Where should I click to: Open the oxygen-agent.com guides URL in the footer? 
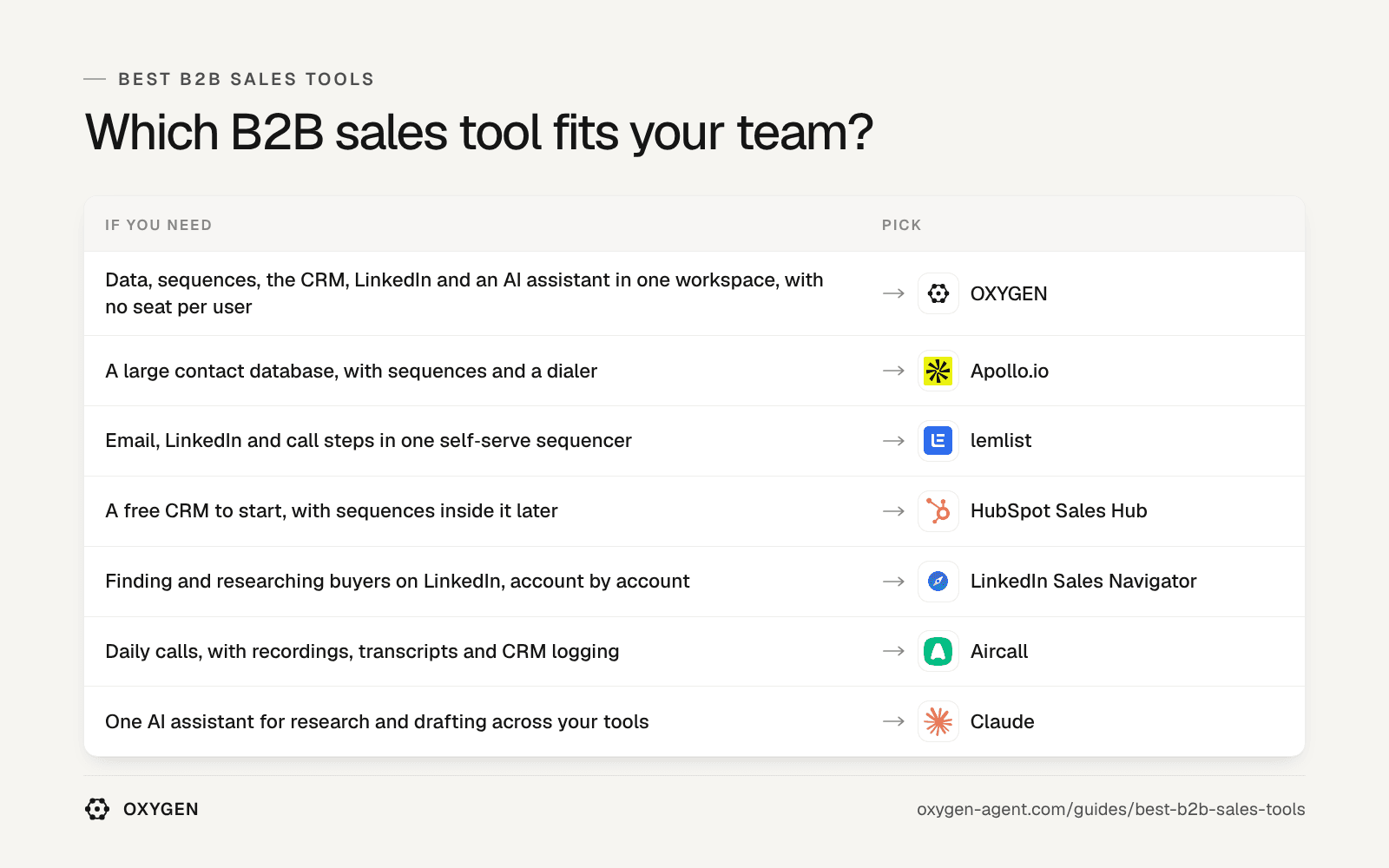click(x=1110, y=809)
